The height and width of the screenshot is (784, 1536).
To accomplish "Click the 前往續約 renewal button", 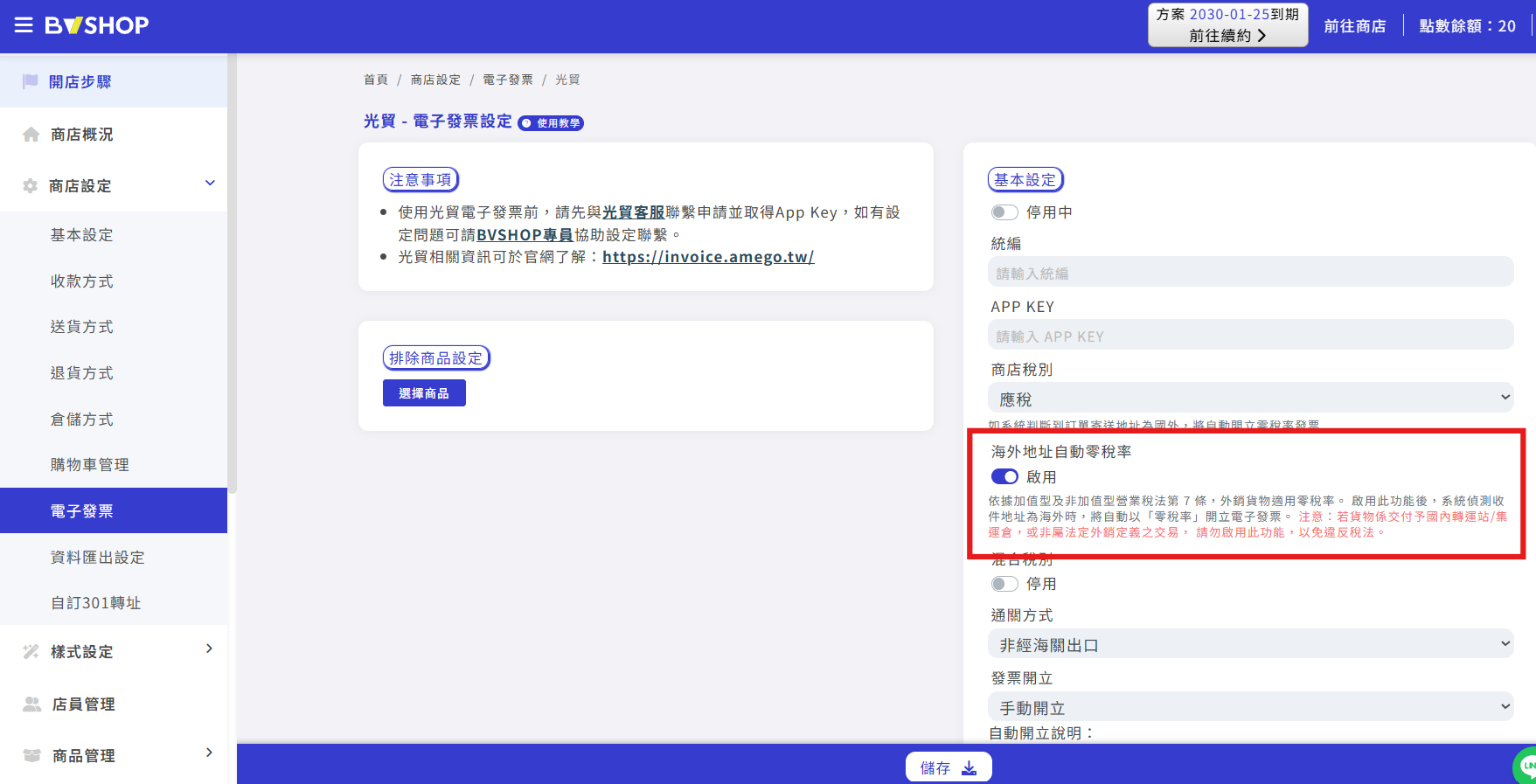I will 1227,36.
